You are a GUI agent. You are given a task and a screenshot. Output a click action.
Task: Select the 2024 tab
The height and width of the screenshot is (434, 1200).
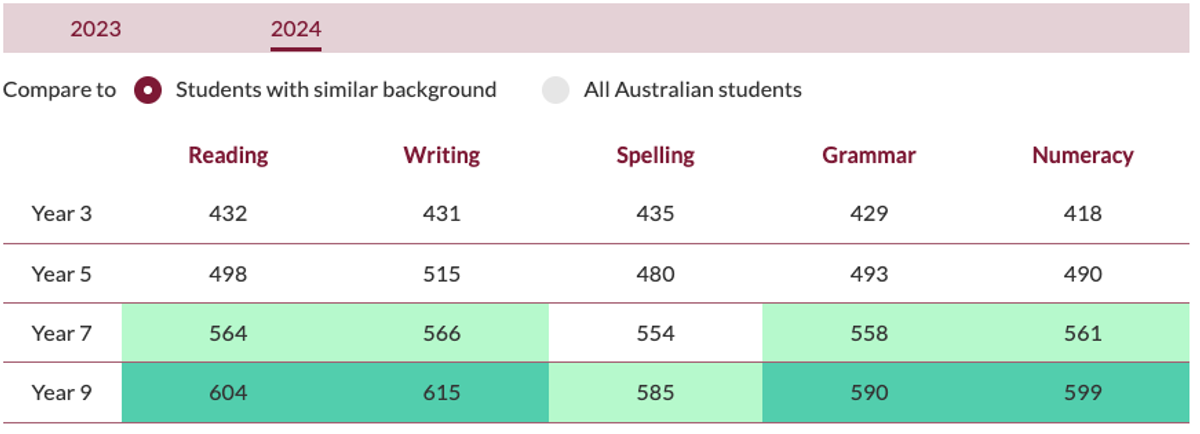296,29
